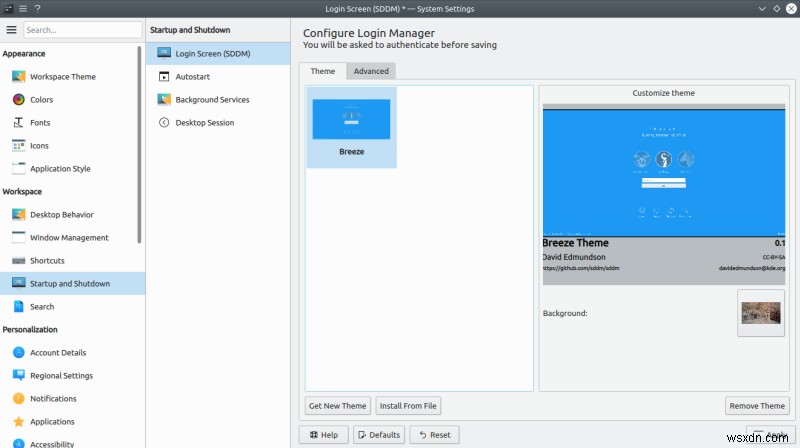Select Fonts category text
This screenshot has width=800, height=448.
pyautogui.click(x=40, y=122)
